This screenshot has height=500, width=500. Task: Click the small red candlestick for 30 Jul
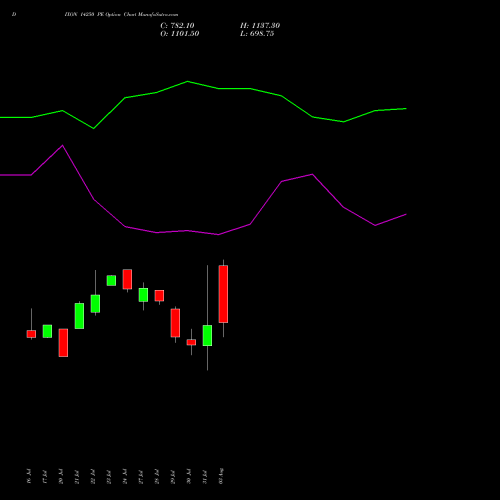point(191,342)
